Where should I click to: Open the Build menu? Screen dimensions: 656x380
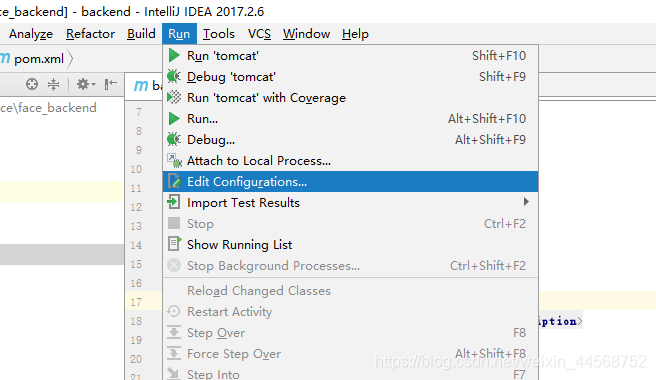click(x=141, y=34)
